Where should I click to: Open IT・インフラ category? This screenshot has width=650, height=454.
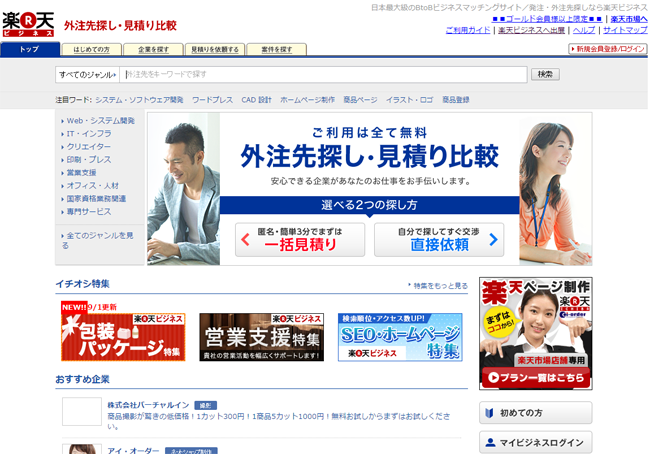click(x=89, y=134)
